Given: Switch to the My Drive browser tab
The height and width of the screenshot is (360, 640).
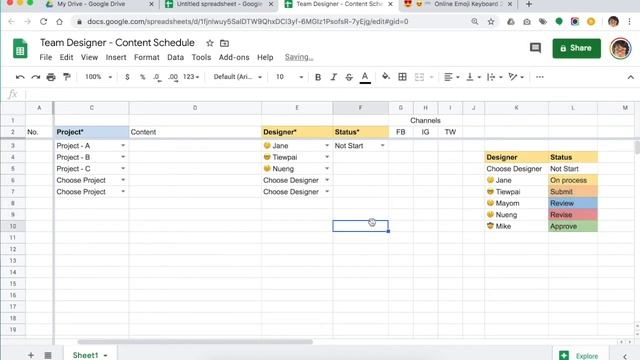Looking at the screenshot, I should [99, 4].
